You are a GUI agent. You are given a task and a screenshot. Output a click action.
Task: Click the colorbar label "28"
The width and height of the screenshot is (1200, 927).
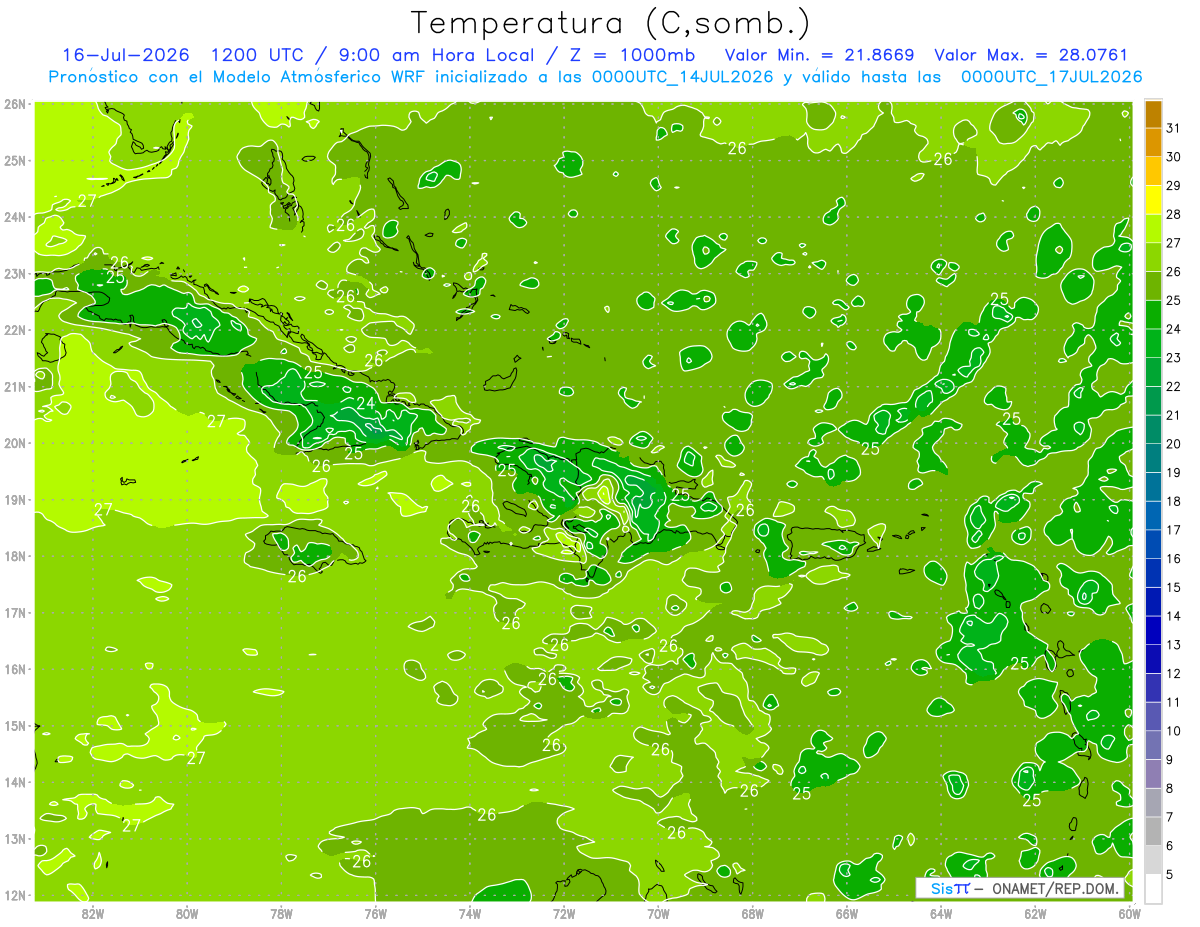coord(1173,214)
